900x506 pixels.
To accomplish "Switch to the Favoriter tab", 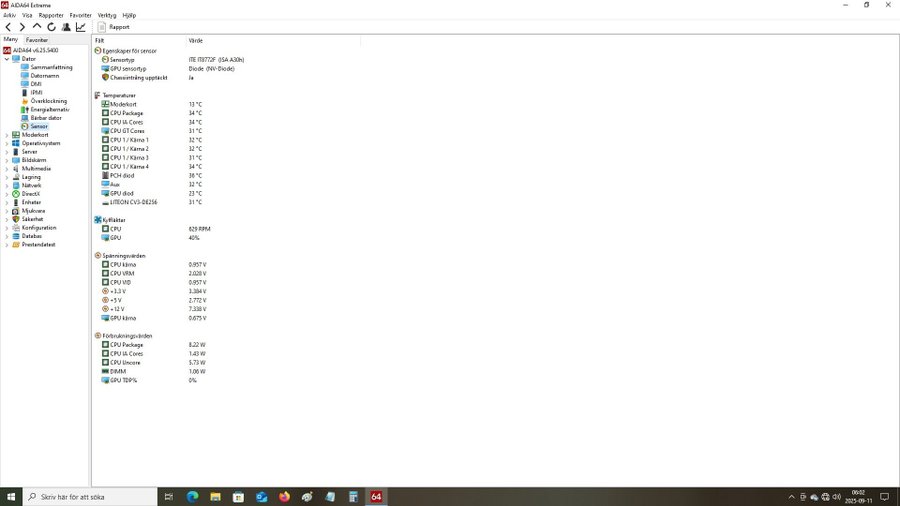I will coord(37,40).
